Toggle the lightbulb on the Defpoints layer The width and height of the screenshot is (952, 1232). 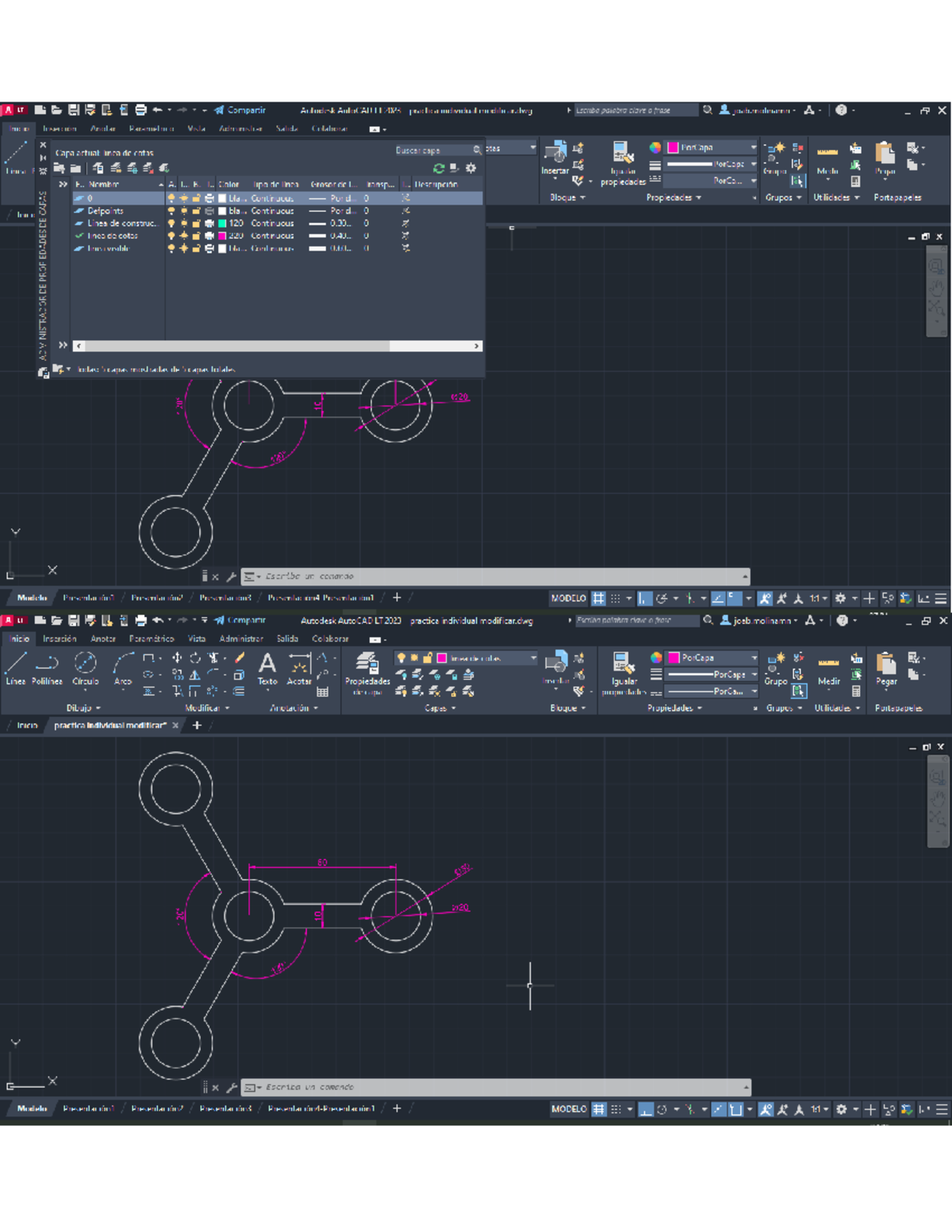[x=171, y=211]
